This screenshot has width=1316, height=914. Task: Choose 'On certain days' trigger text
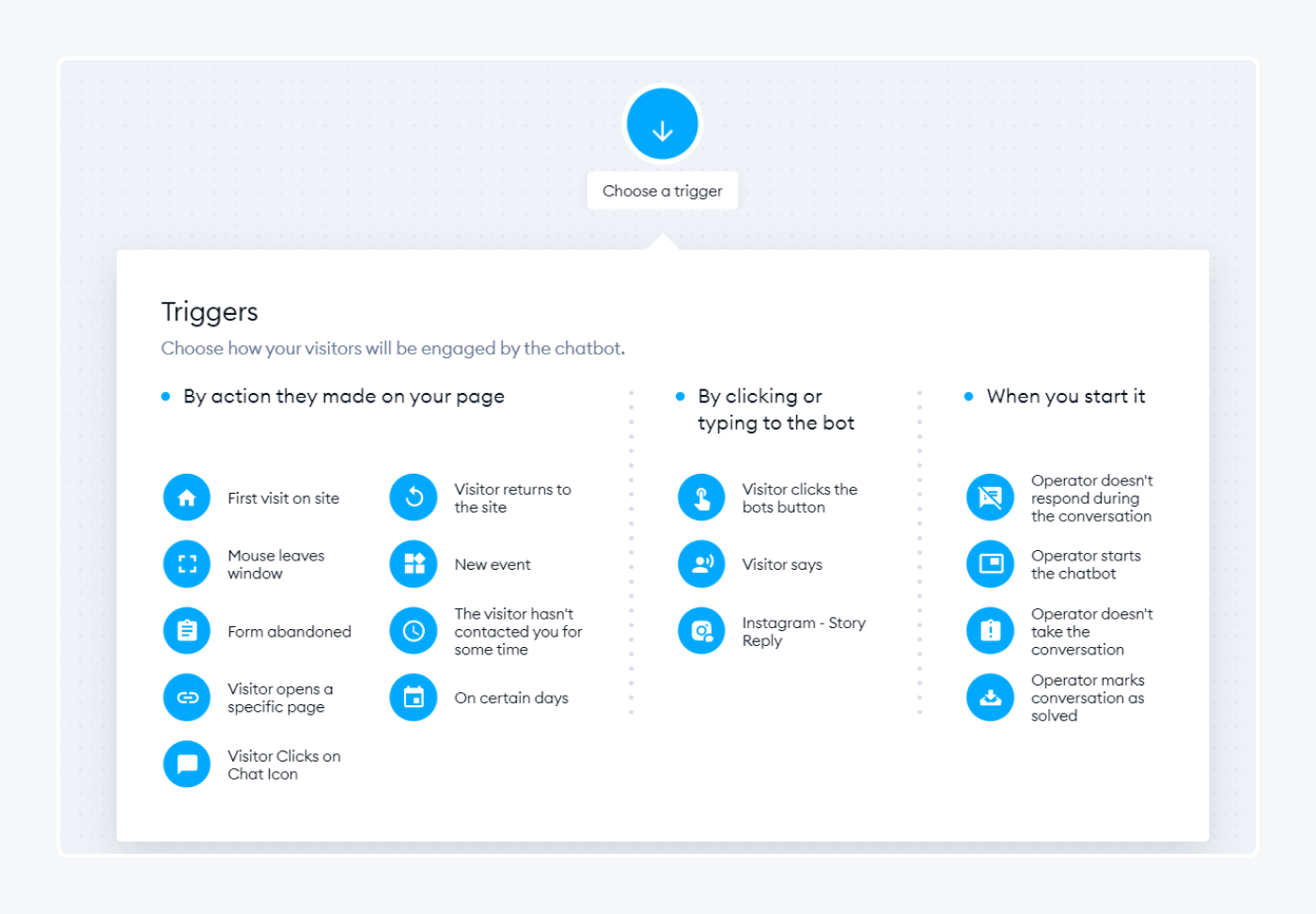click(x=511, y=698)
